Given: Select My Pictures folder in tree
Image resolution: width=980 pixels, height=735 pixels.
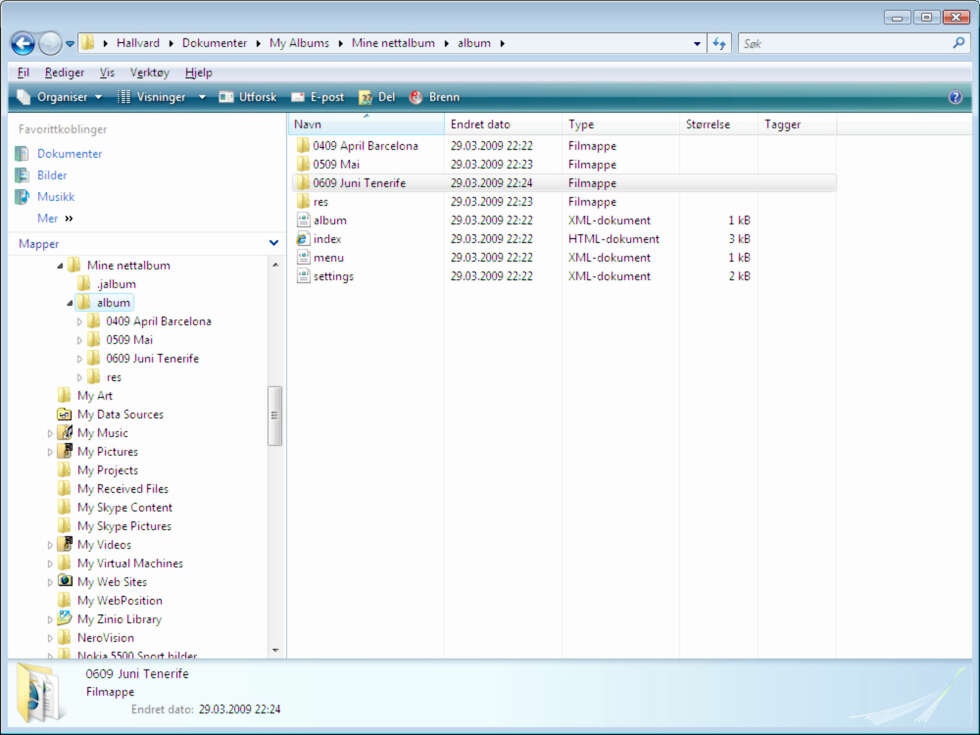Looking at the screenshot, I should tap(108, 452).
